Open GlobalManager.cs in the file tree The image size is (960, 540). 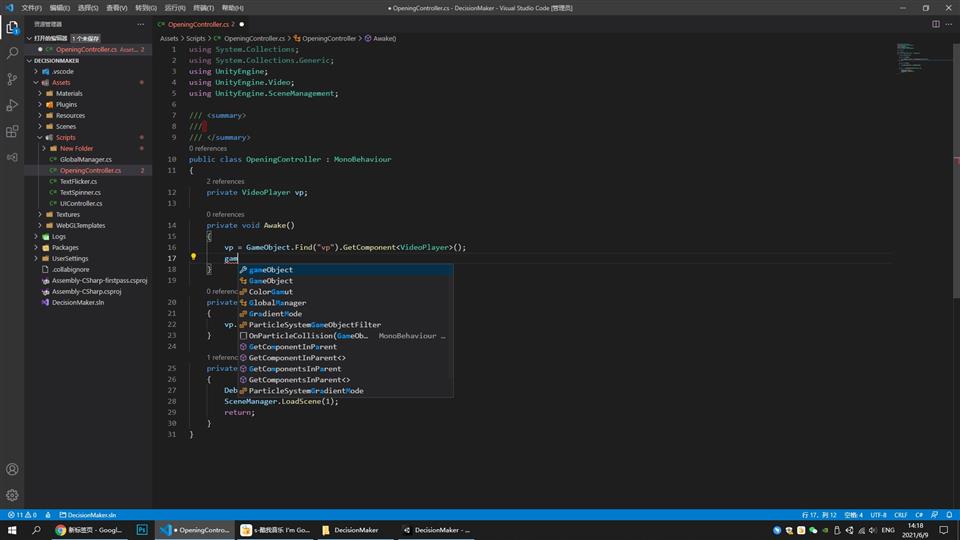pyautogui.click(x=85, y=159)
